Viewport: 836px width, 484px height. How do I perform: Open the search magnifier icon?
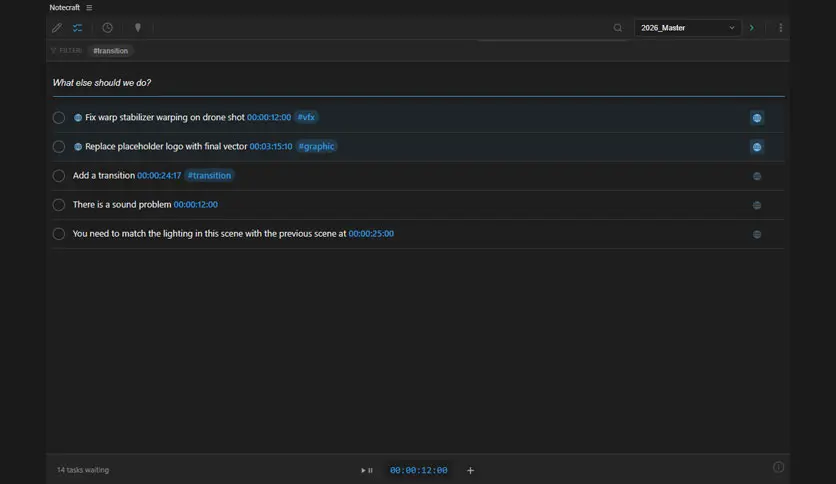617,28
